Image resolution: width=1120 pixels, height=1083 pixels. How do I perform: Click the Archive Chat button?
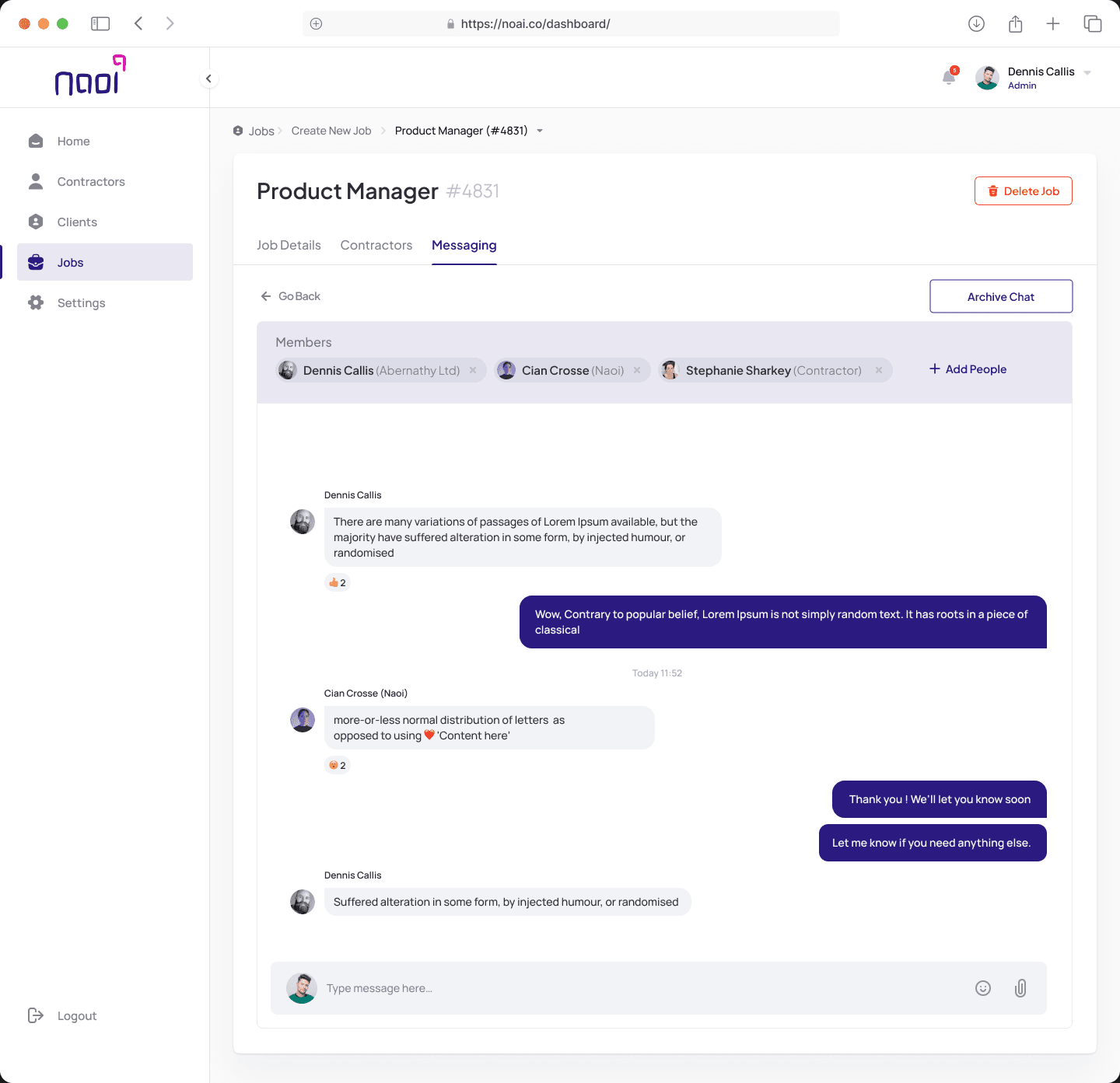pos(1001,296)
